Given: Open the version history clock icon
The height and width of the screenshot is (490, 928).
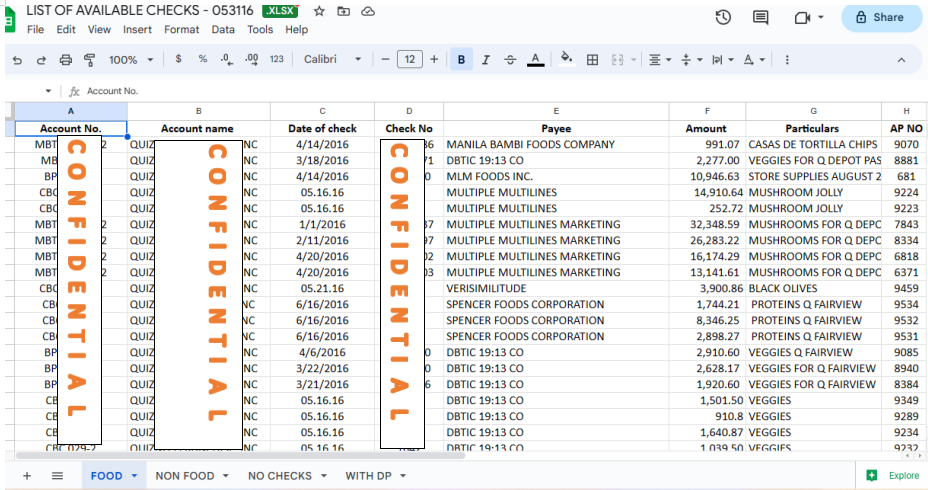Looking at the screenshot, I should (723, 18).
